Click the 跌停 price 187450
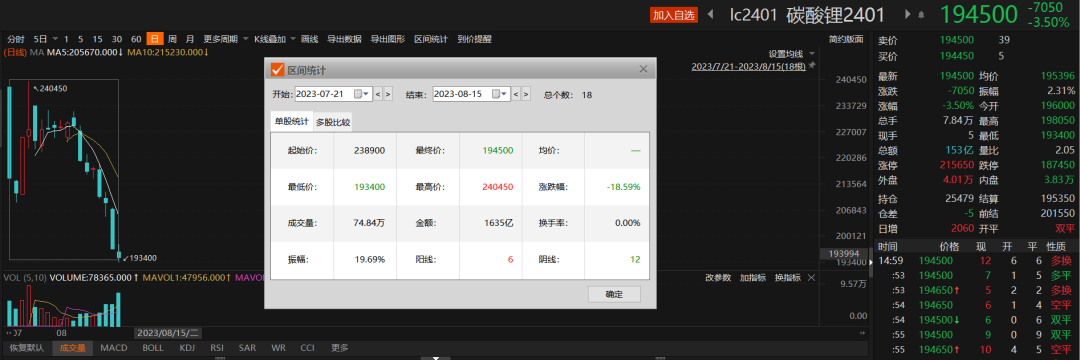 (1057, 165)
